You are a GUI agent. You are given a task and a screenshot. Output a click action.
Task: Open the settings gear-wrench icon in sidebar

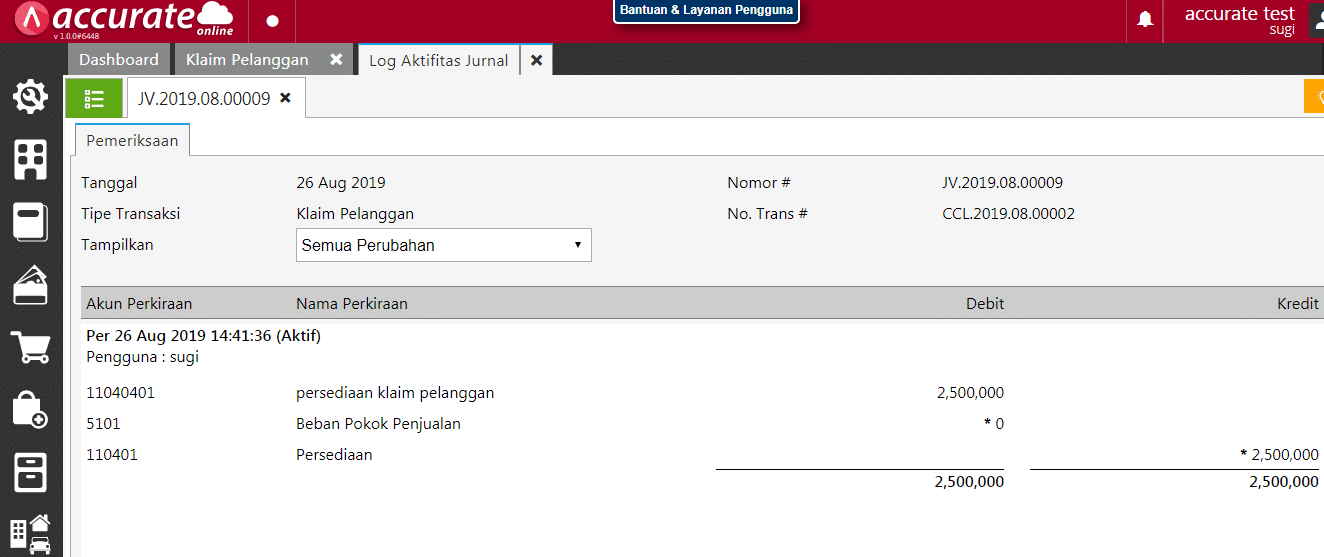pos(31,97)
